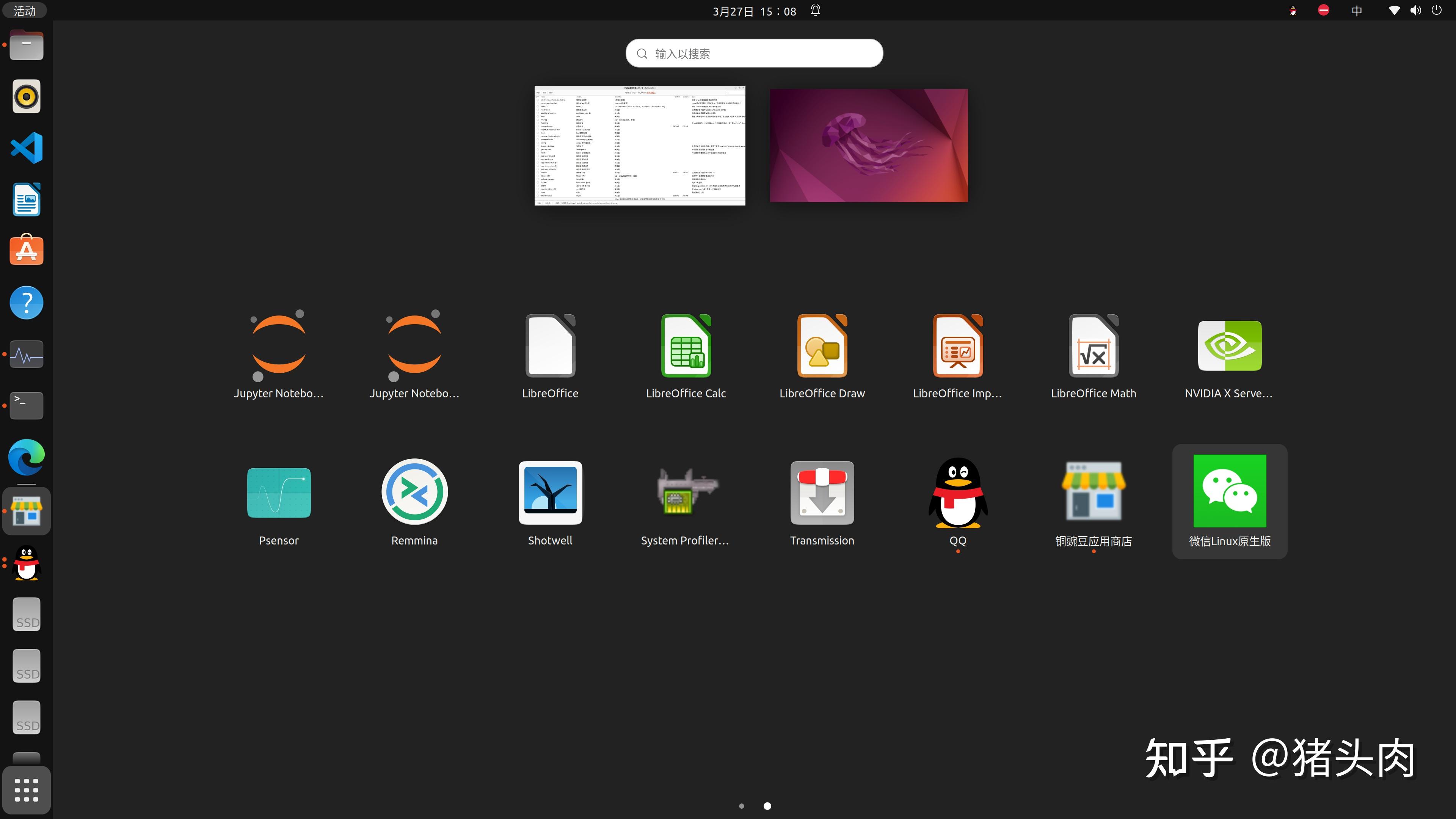The height and width of the screenshot is (819, 1456).
Task: Click the search input field
Action: 754,54
